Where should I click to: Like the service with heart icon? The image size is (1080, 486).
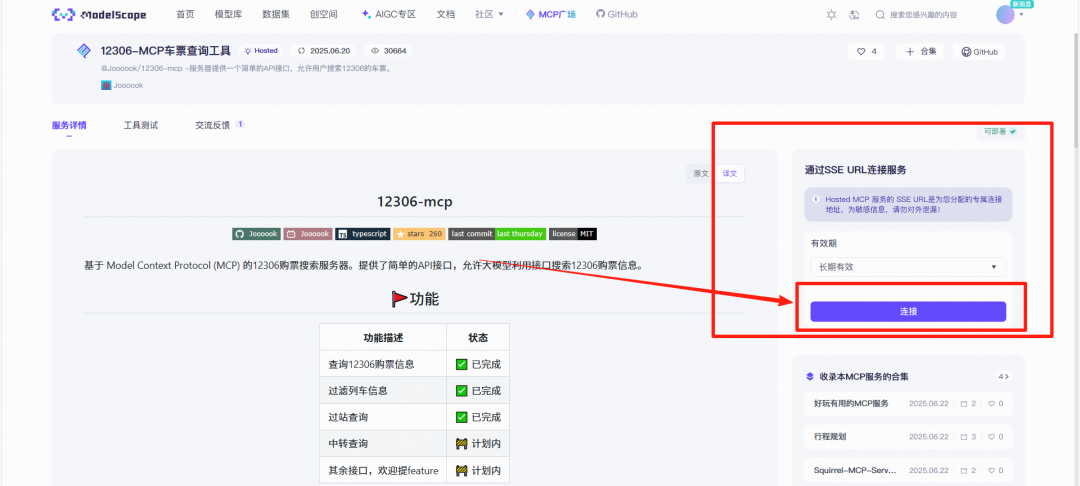pyautogui.click(x=866, y=52)
